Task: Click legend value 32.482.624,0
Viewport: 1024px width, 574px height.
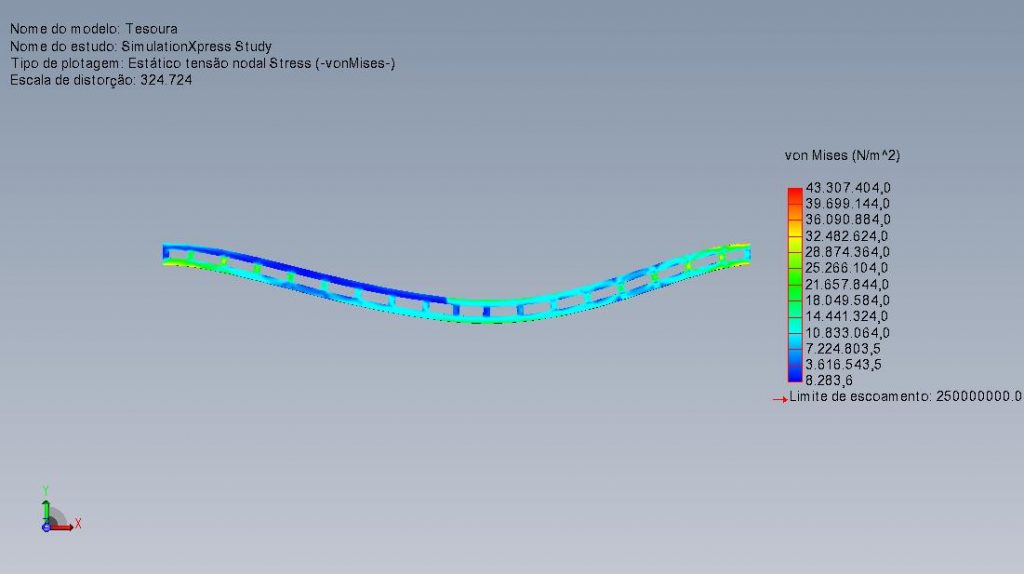Action: pos(848,236)
